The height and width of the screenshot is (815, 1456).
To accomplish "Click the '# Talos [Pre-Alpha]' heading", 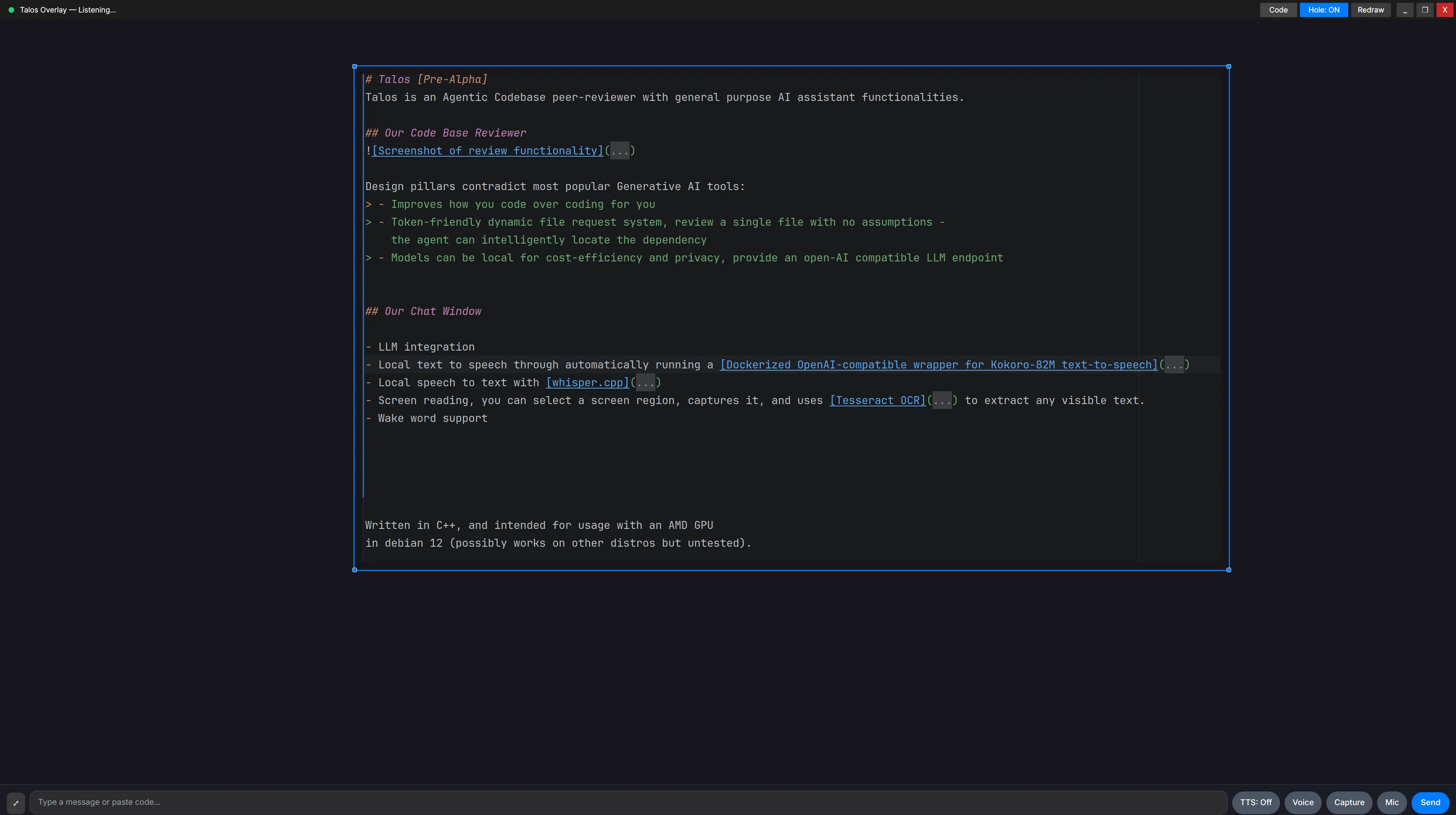I will pyautogui.click(x=426, y=80).
